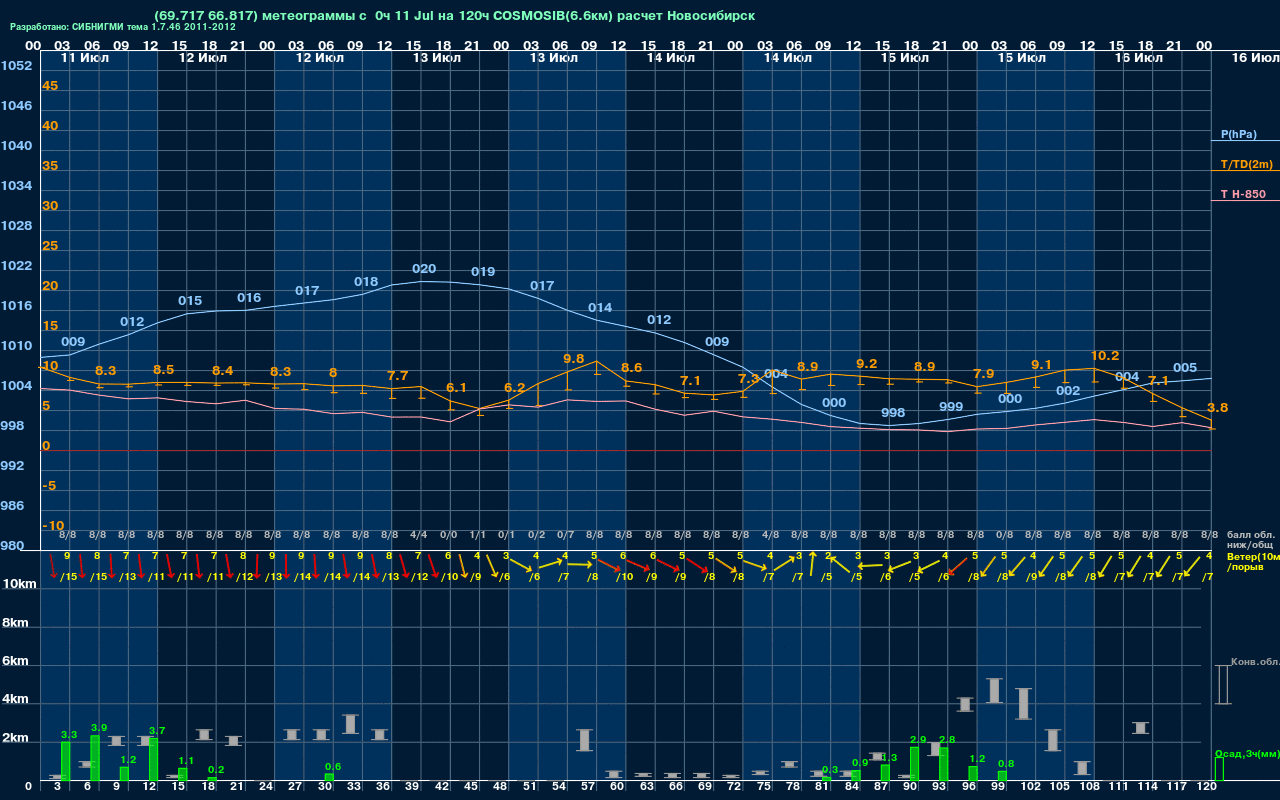Select the P(hPa) legend label

tap(1238, 134)
